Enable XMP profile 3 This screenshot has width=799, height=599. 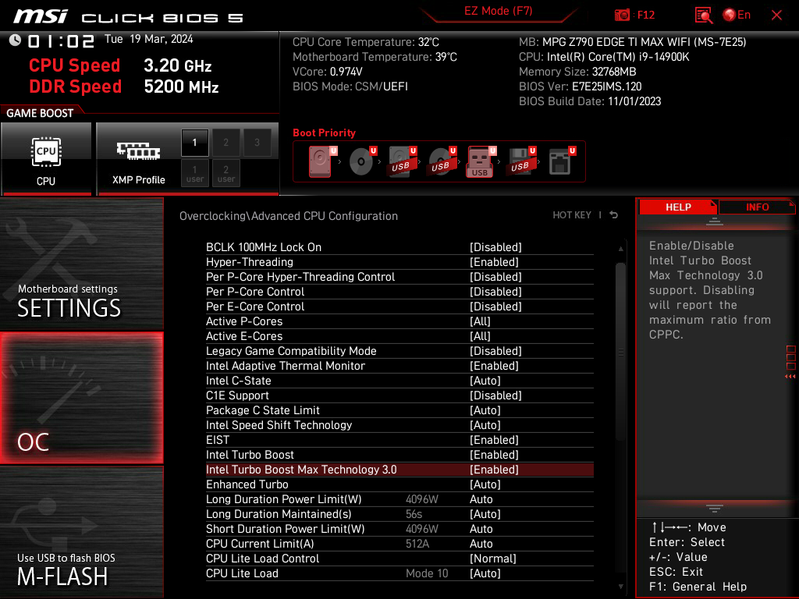[x=257, y=143]
